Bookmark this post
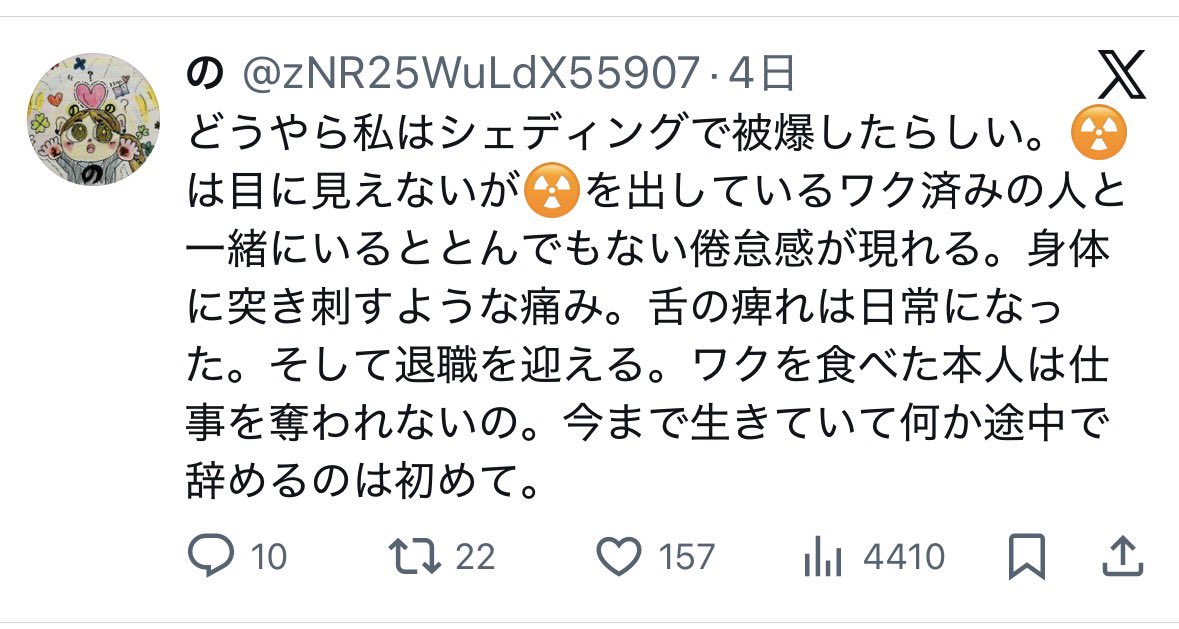The image size is (1179, 629). (x=1027, y=557)
